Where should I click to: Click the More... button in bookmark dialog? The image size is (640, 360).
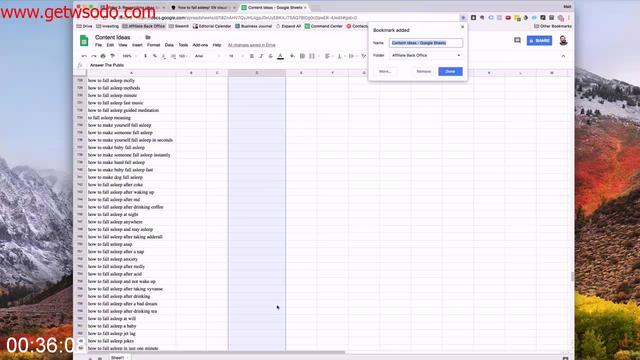point(385,71)
